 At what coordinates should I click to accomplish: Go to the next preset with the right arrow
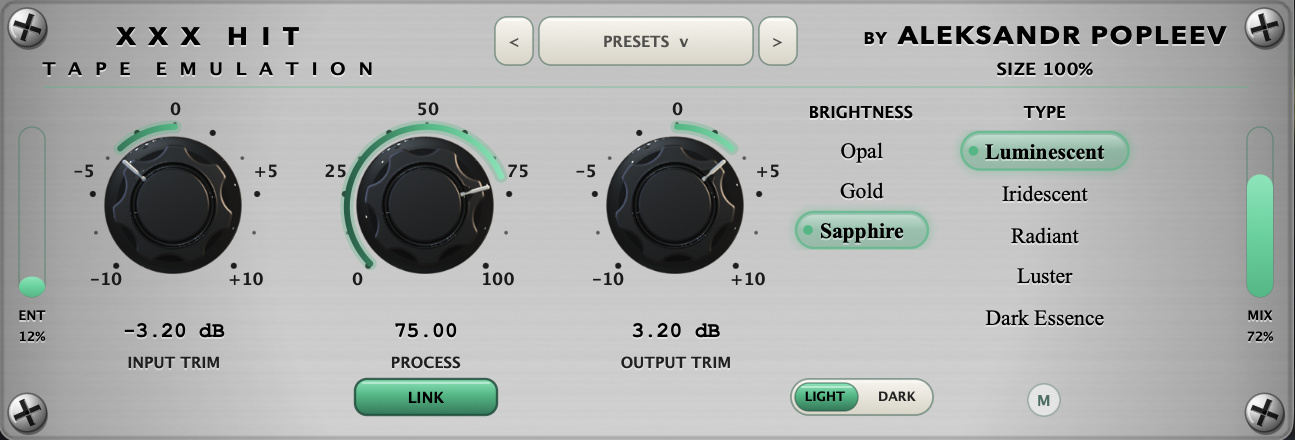tap(777, 42)
